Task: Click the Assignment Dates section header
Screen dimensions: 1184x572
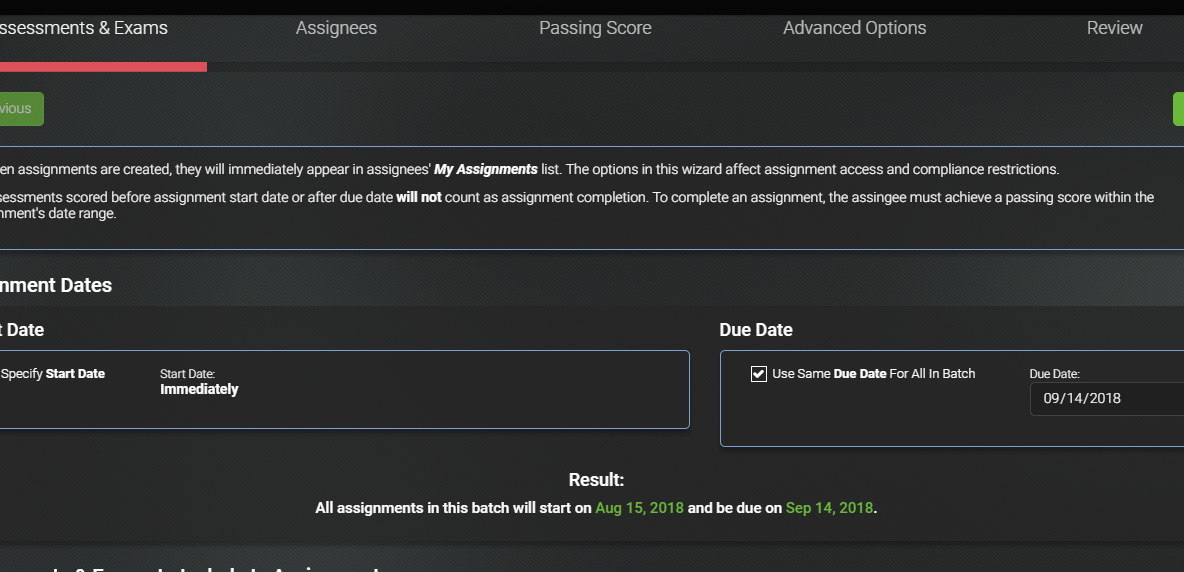Action: coord(56,285)
